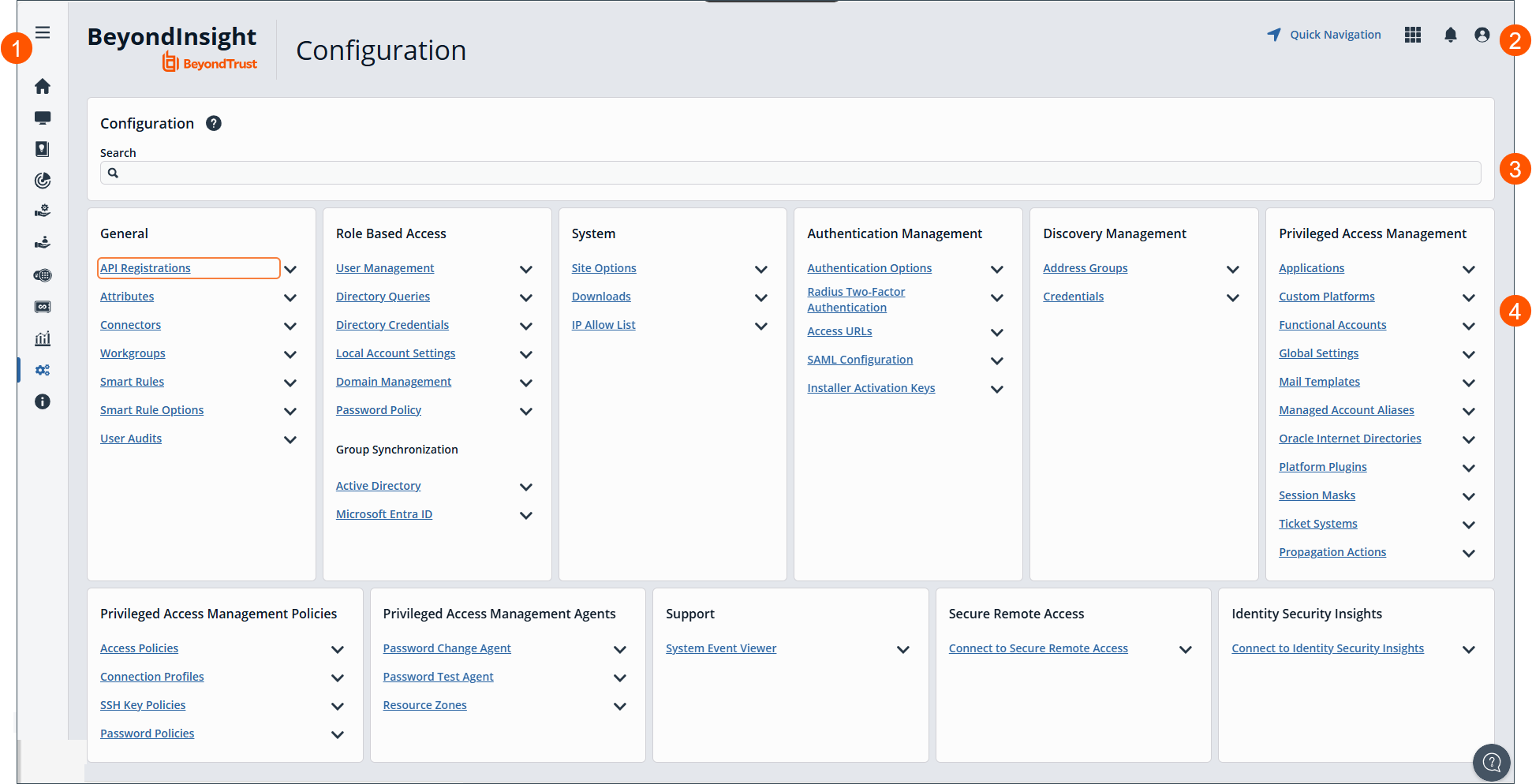Screen dimensions: 1532x784
Task: Expand the Connectors chevron
Action: pyautogui.click(x=290, y=326)
